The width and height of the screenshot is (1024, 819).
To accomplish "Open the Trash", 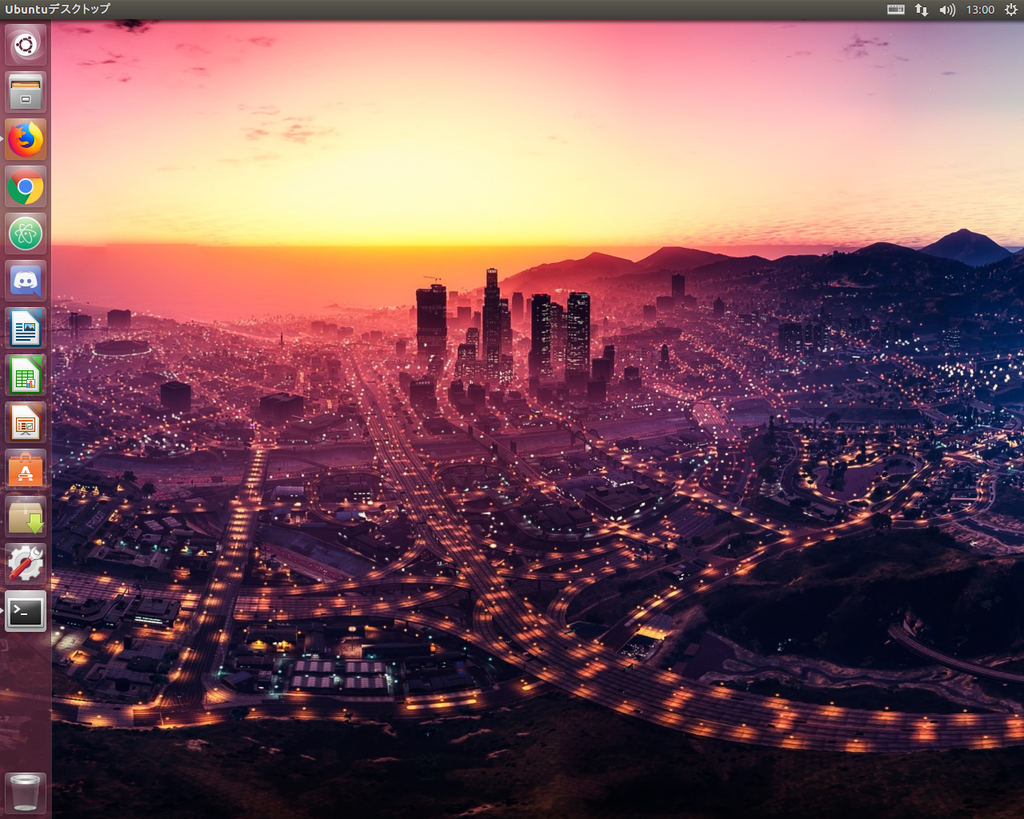I will (25, 792).
